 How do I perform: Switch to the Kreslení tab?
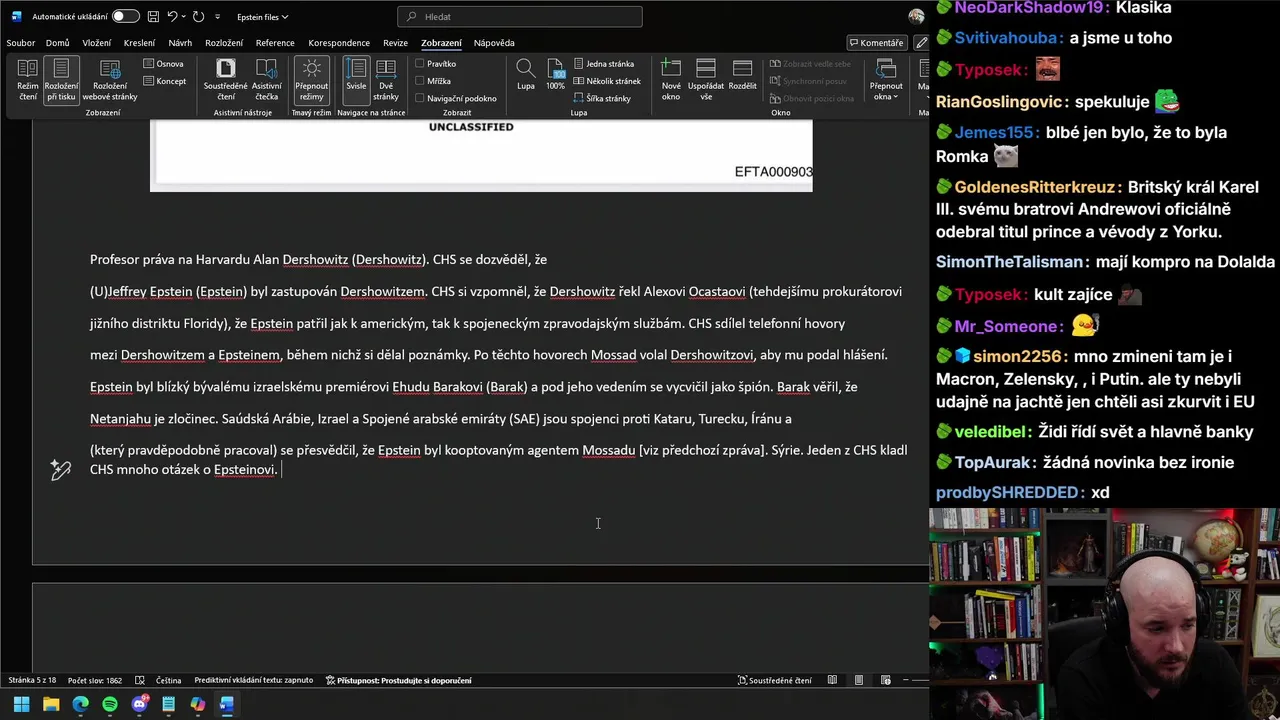pyautogui.click(x=139, y=43)
